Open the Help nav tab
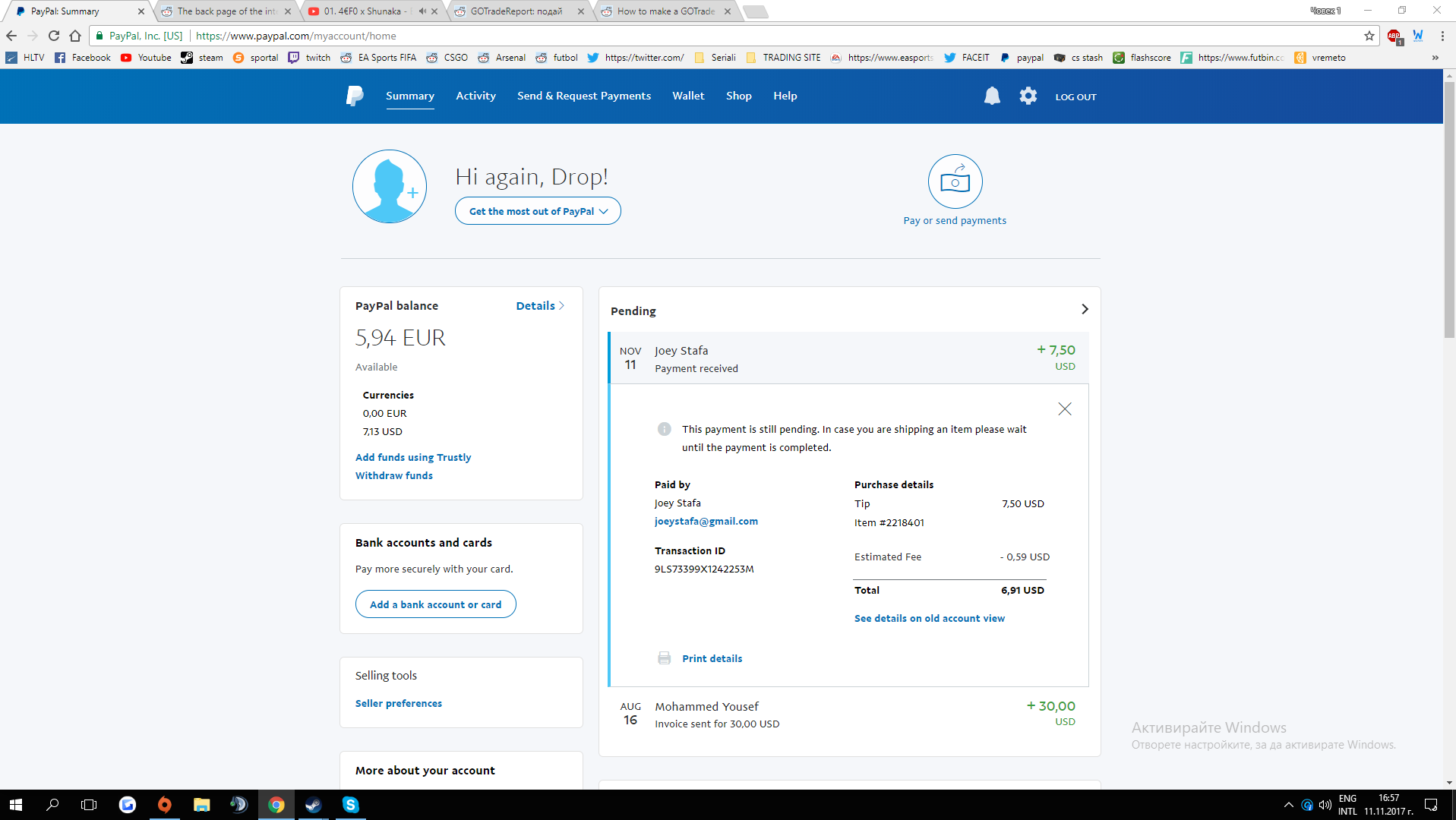The height and width of the screenshot is (820, 1456). pyautogui.click(x=785, y=96)
